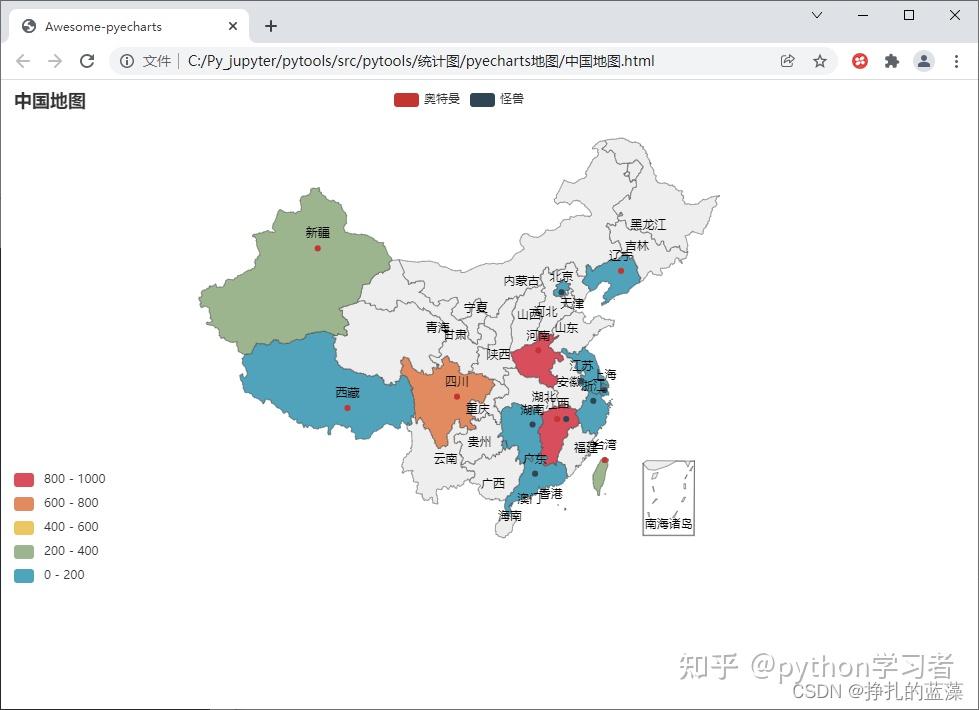
Task: Click the browser profile avatar icon
Action: tap(923, 61)
